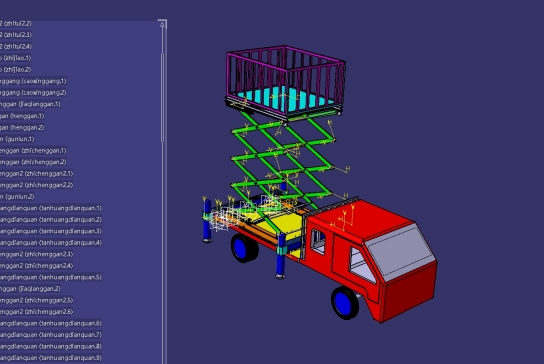Click the tree scrollbar up arrow
The image size is (544, 364).
162,24
